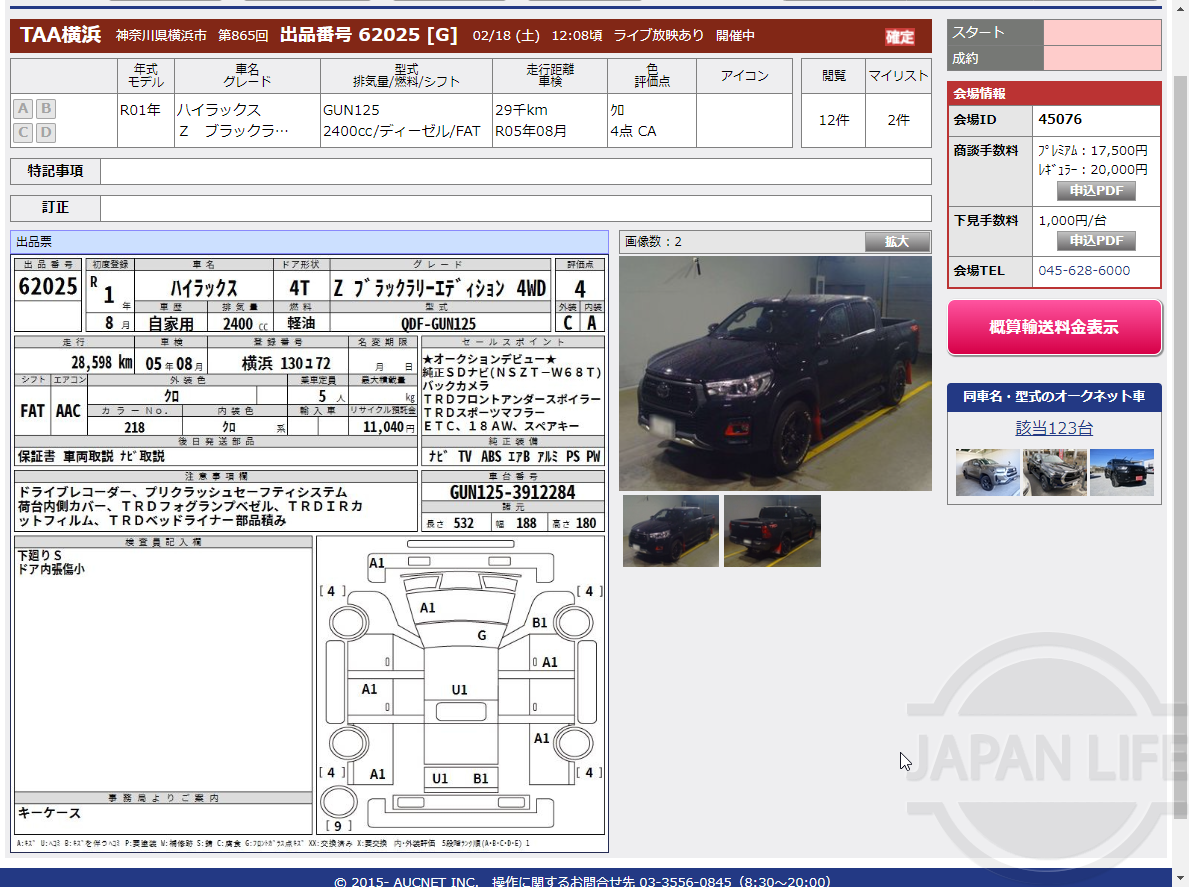Select the "A" auction sheet view button
Image resolution: width=1189 pixels, height=887 pixels.
pyautogui.click(x=22, y=109)
